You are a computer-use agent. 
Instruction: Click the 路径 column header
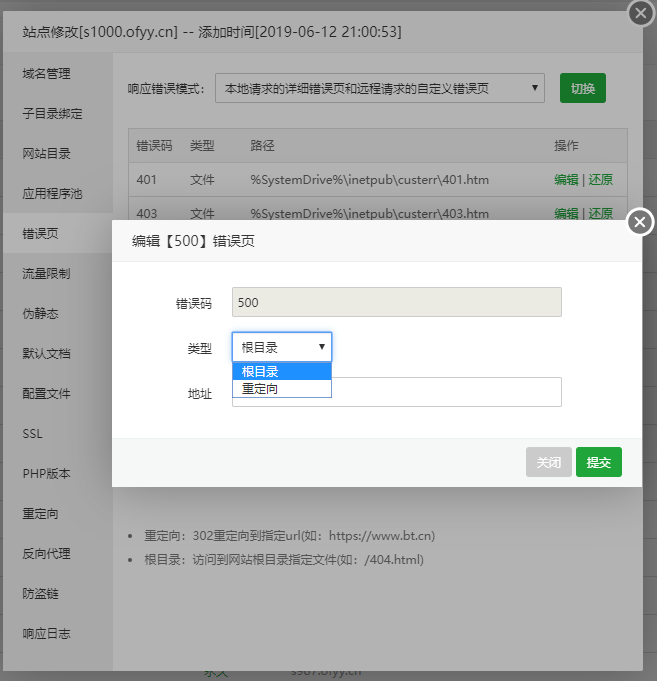262,145
